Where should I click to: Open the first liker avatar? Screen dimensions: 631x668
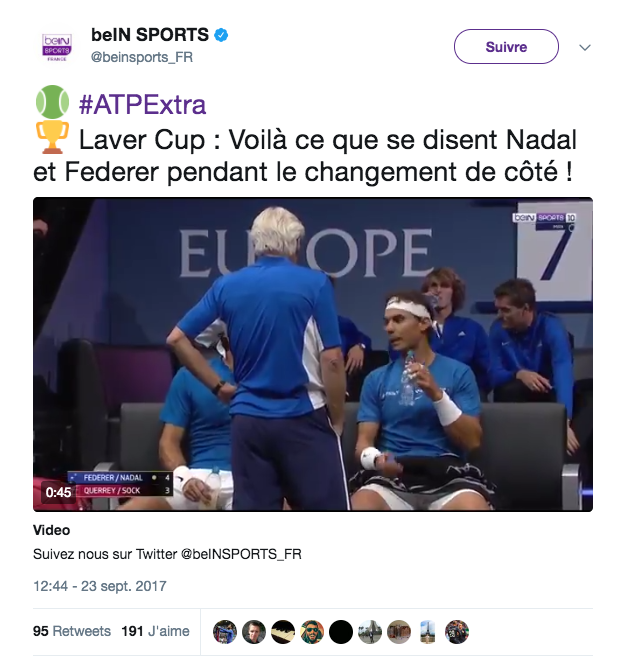[225, 631]
